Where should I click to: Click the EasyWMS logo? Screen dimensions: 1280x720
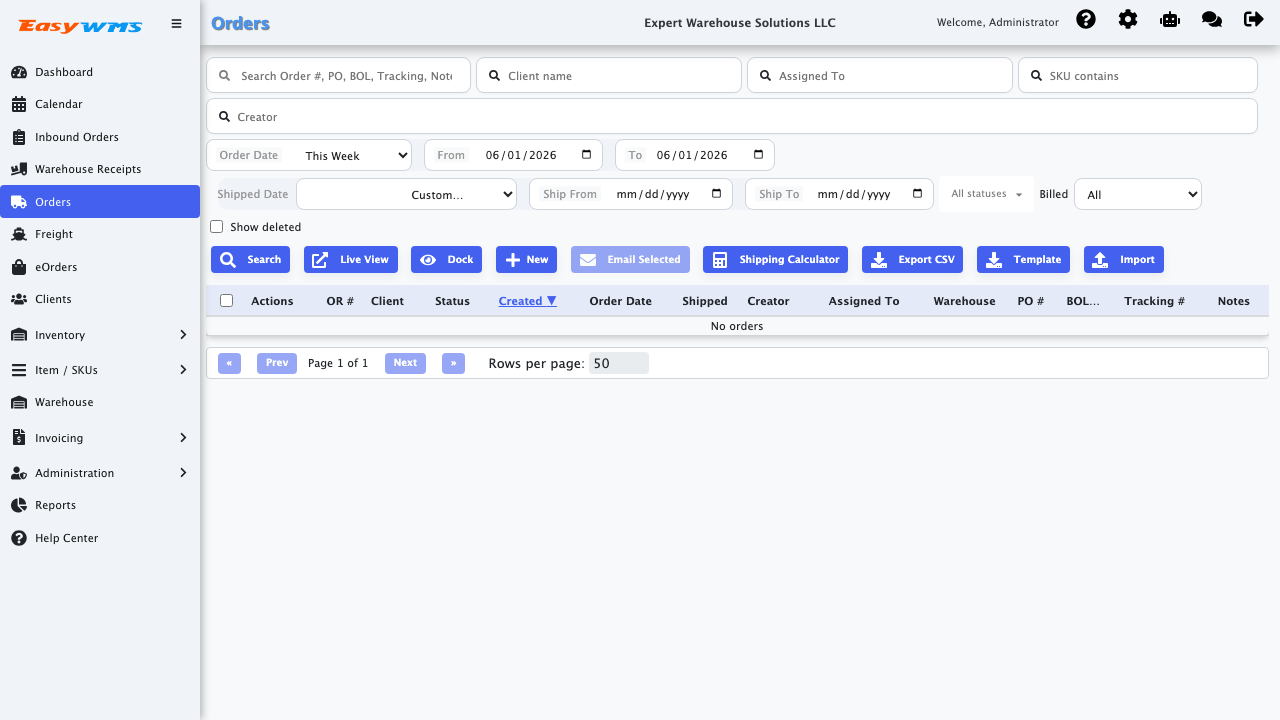[x=80, y=26]
